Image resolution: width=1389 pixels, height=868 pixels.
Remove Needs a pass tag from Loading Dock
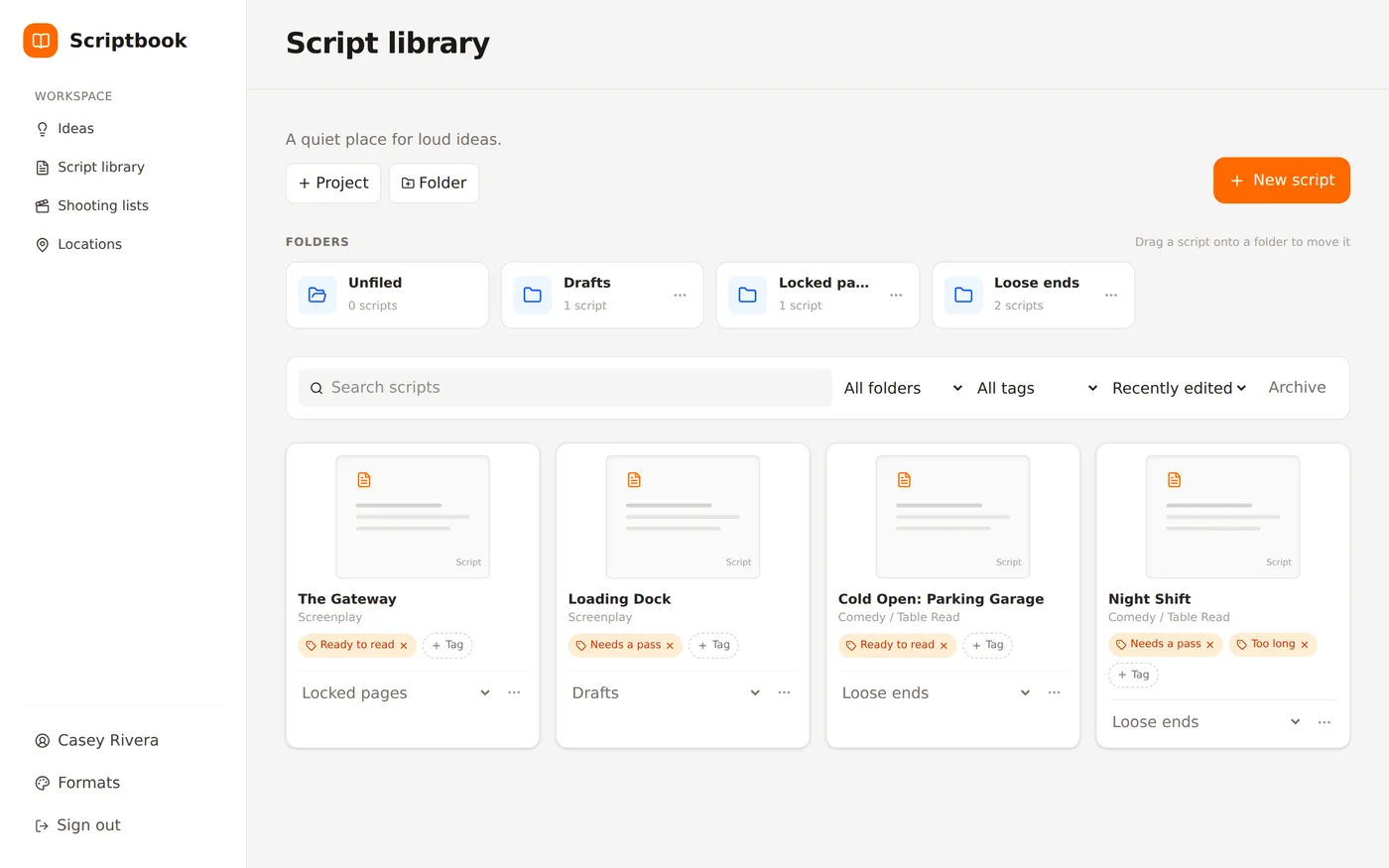point(670,646)
